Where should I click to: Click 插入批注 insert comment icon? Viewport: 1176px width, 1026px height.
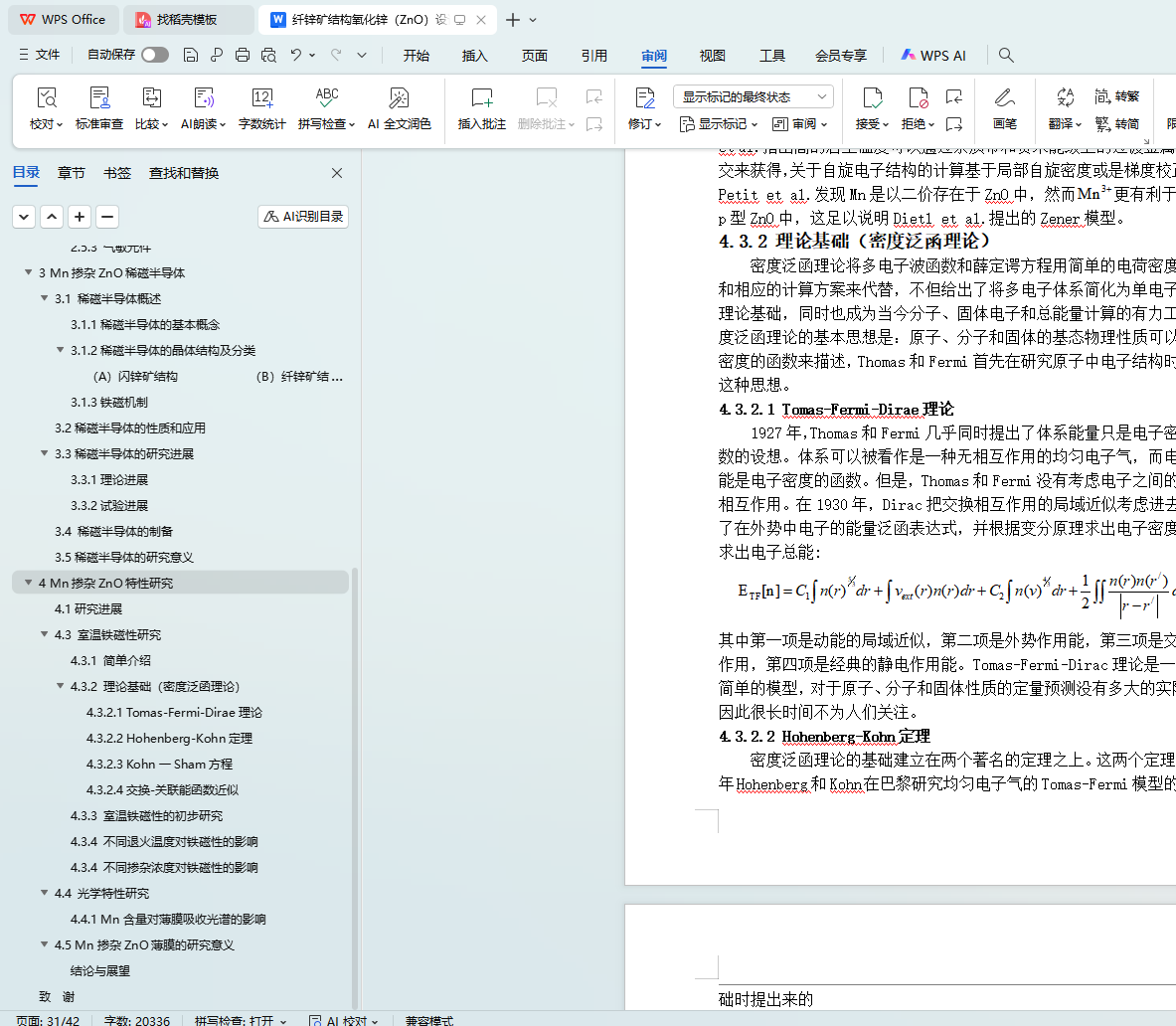click(481, 98)
